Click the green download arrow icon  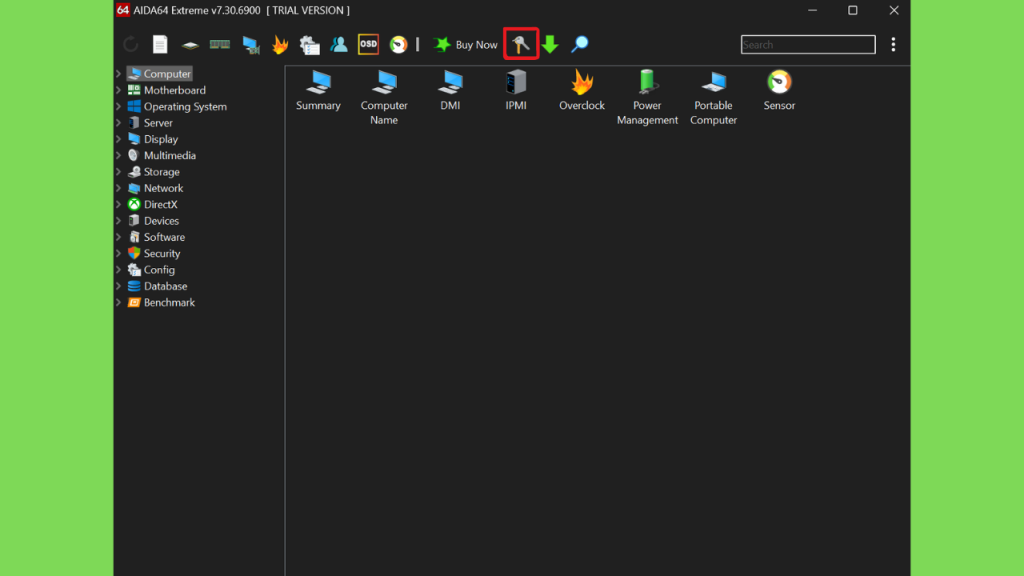(x=550, y=44)
